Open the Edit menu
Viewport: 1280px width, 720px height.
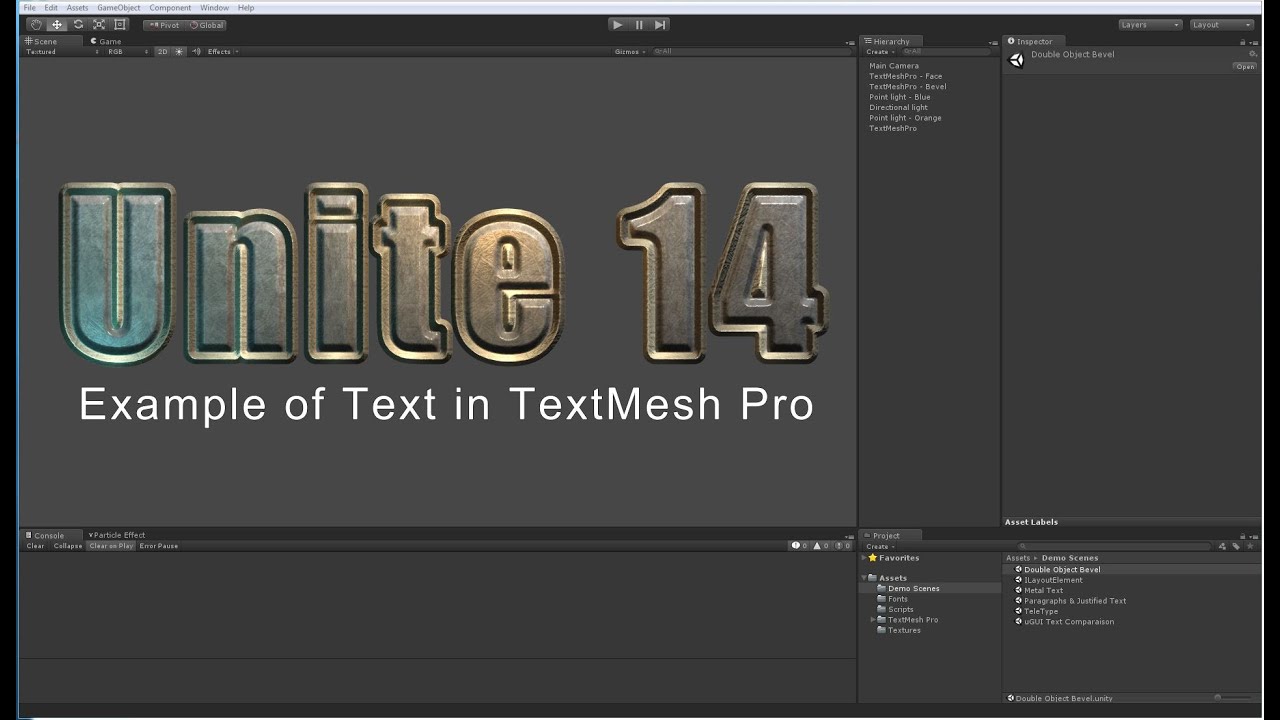point(51,7)
